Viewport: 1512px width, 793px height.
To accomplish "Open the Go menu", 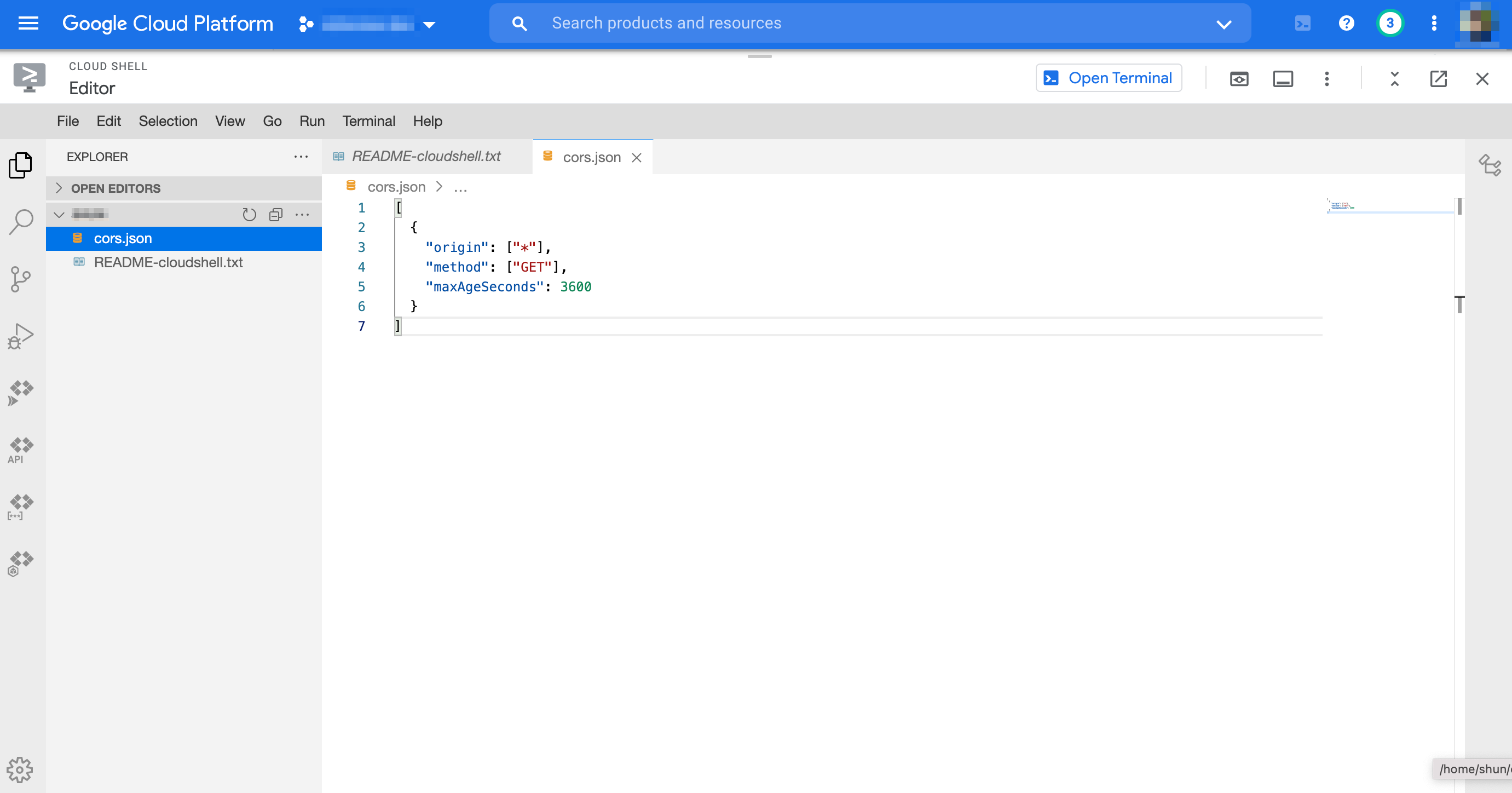I will [x=273, y=121].
